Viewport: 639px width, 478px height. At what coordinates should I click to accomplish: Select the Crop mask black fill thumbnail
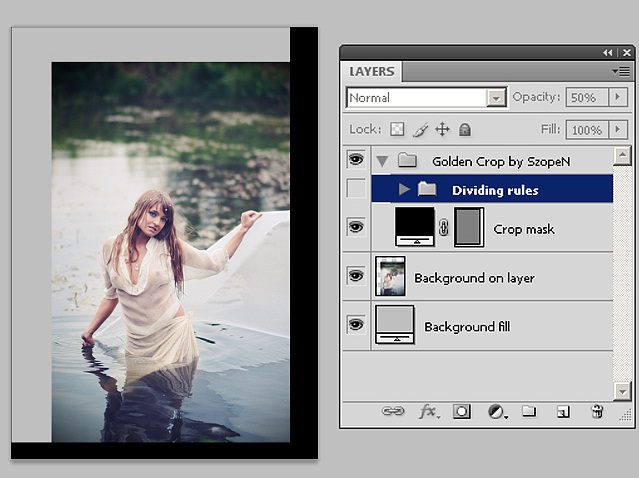coord(415,227)
